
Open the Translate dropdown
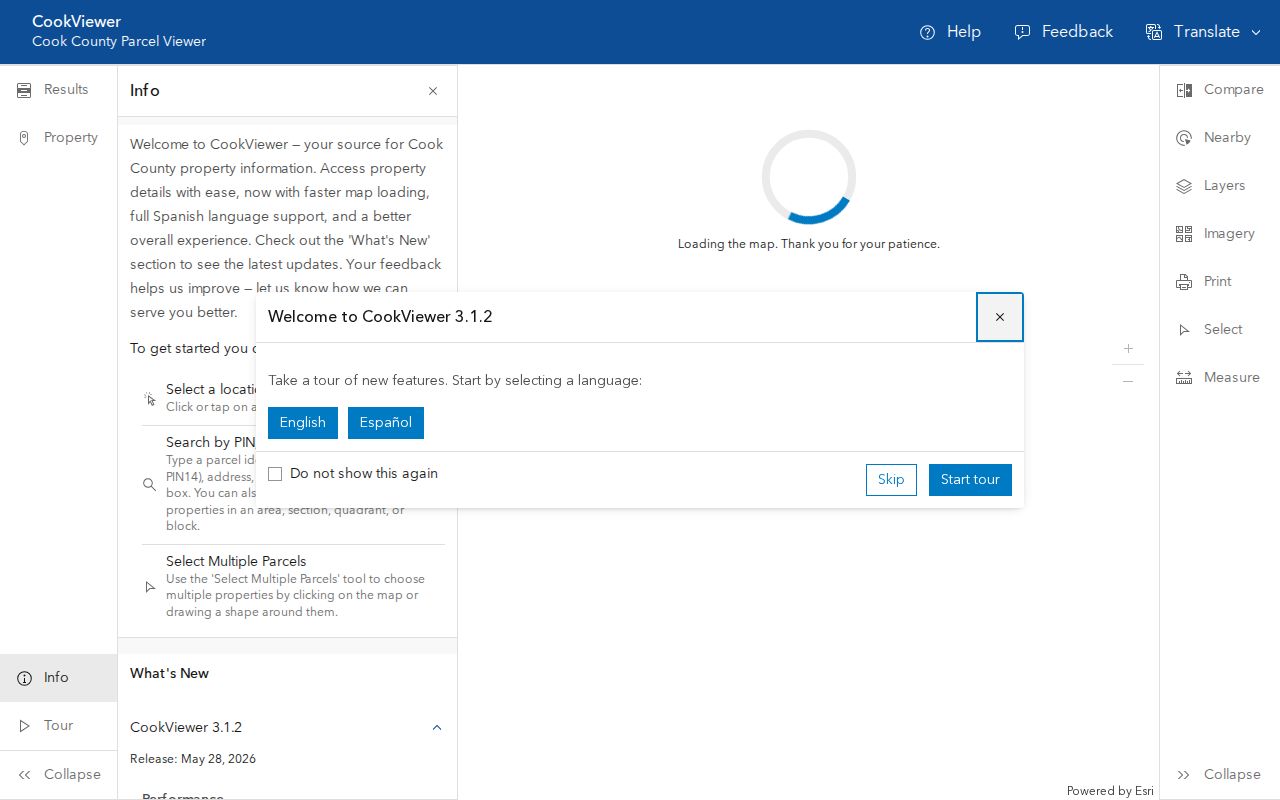click(1204, 32)
